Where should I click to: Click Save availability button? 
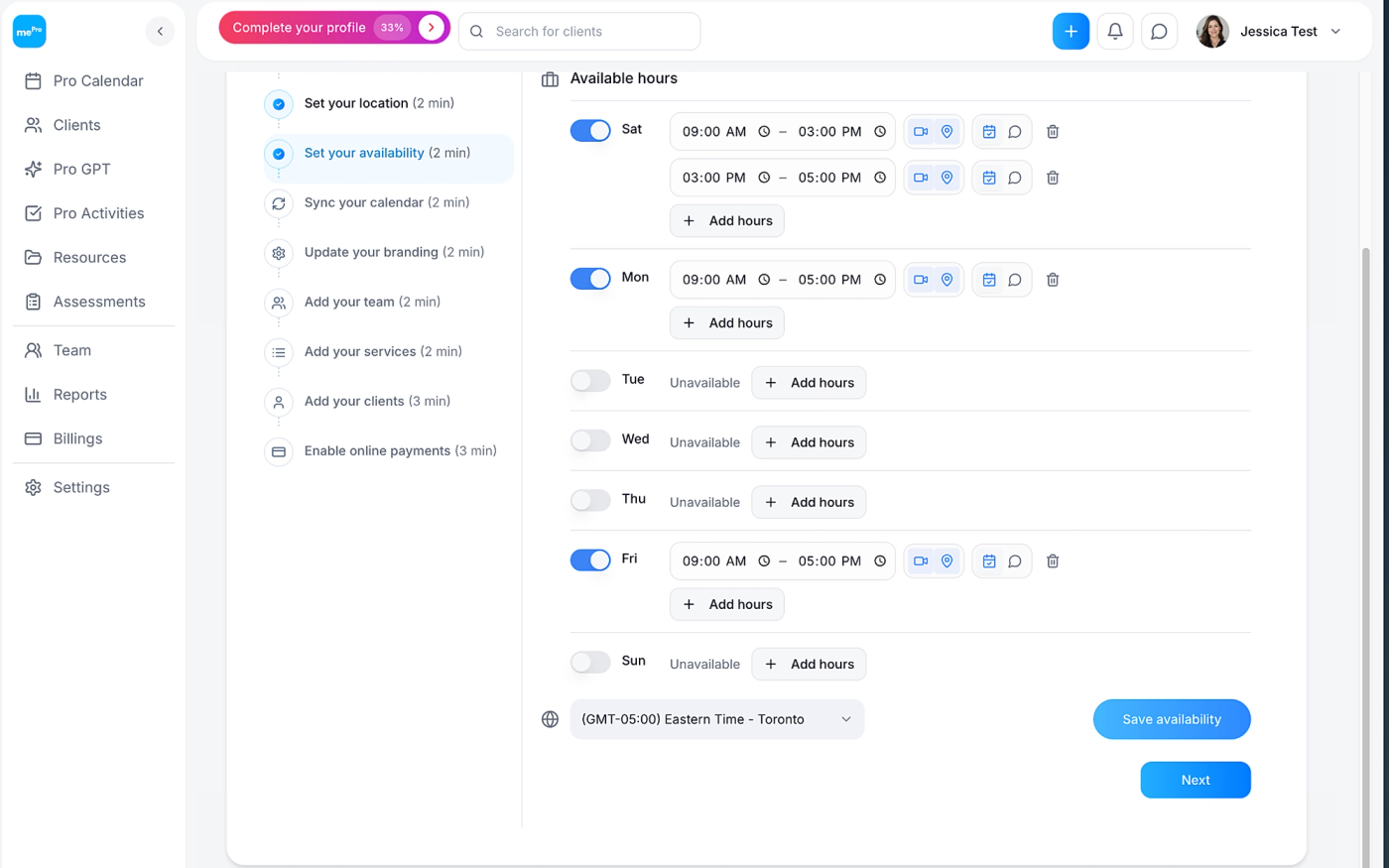coord(1172,719)
